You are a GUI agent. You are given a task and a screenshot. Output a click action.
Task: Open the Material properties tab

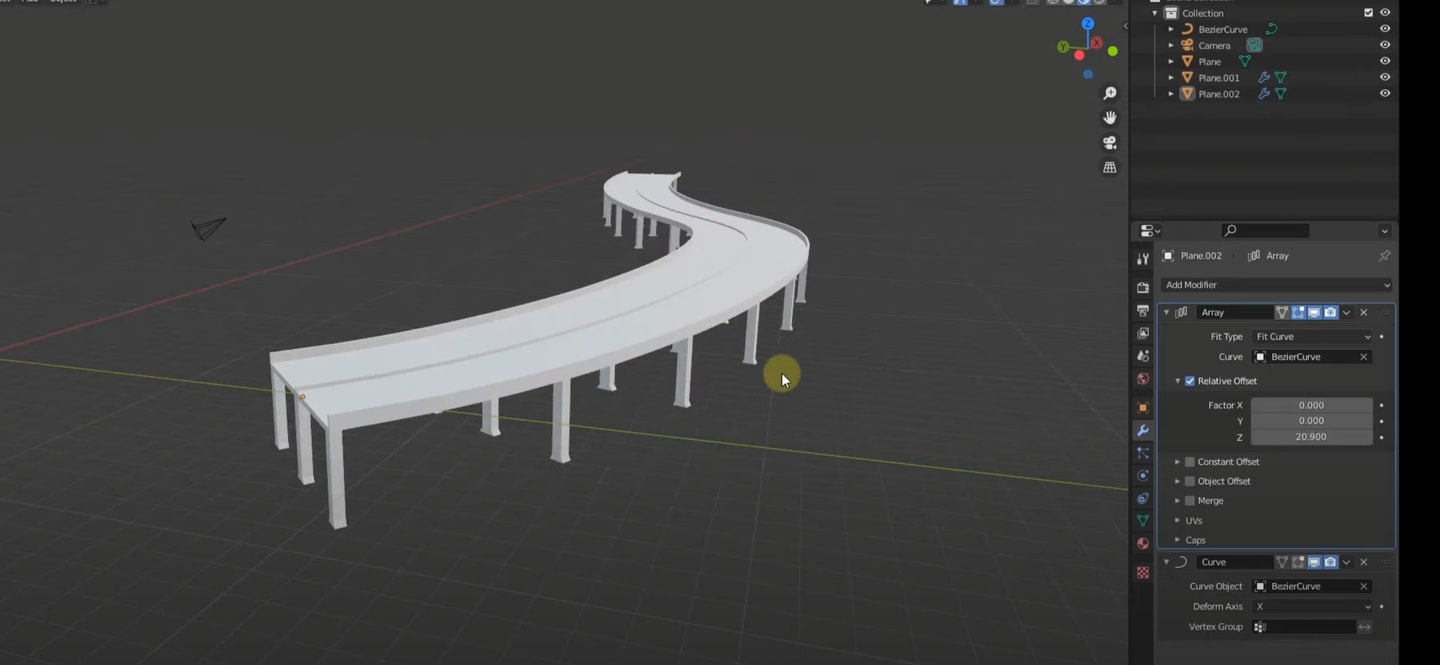tap(1142, 544)
